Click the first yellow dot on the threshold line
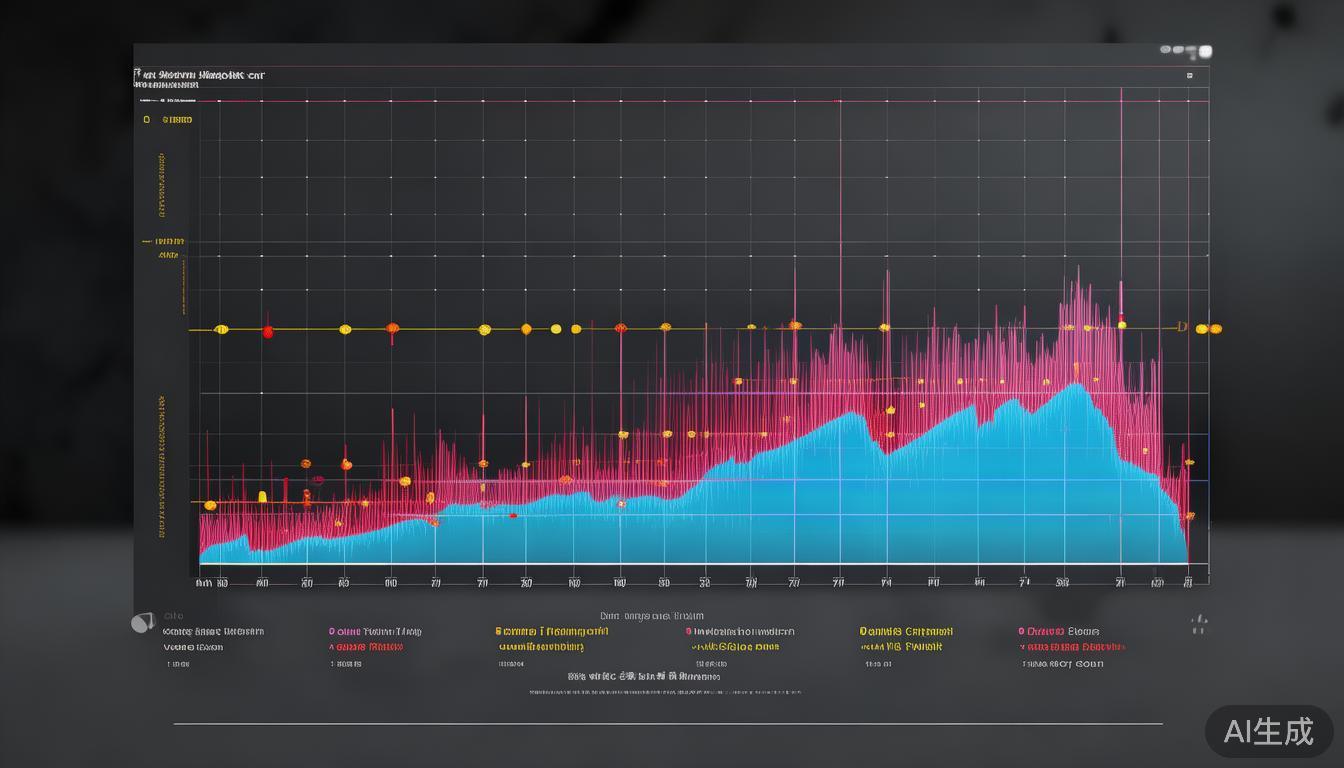 click(221, 329)
